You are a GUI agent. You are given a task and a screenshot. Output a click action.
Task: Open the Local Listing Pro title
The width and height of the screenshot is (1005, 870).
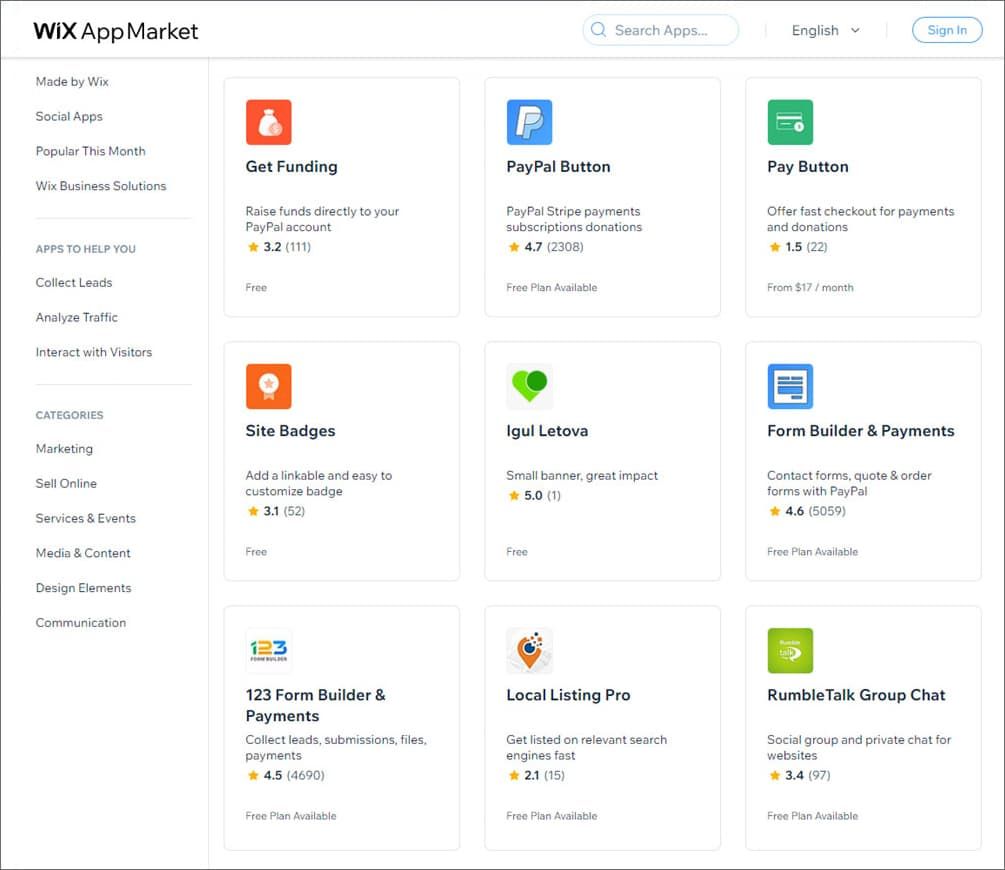pos(568,695)
